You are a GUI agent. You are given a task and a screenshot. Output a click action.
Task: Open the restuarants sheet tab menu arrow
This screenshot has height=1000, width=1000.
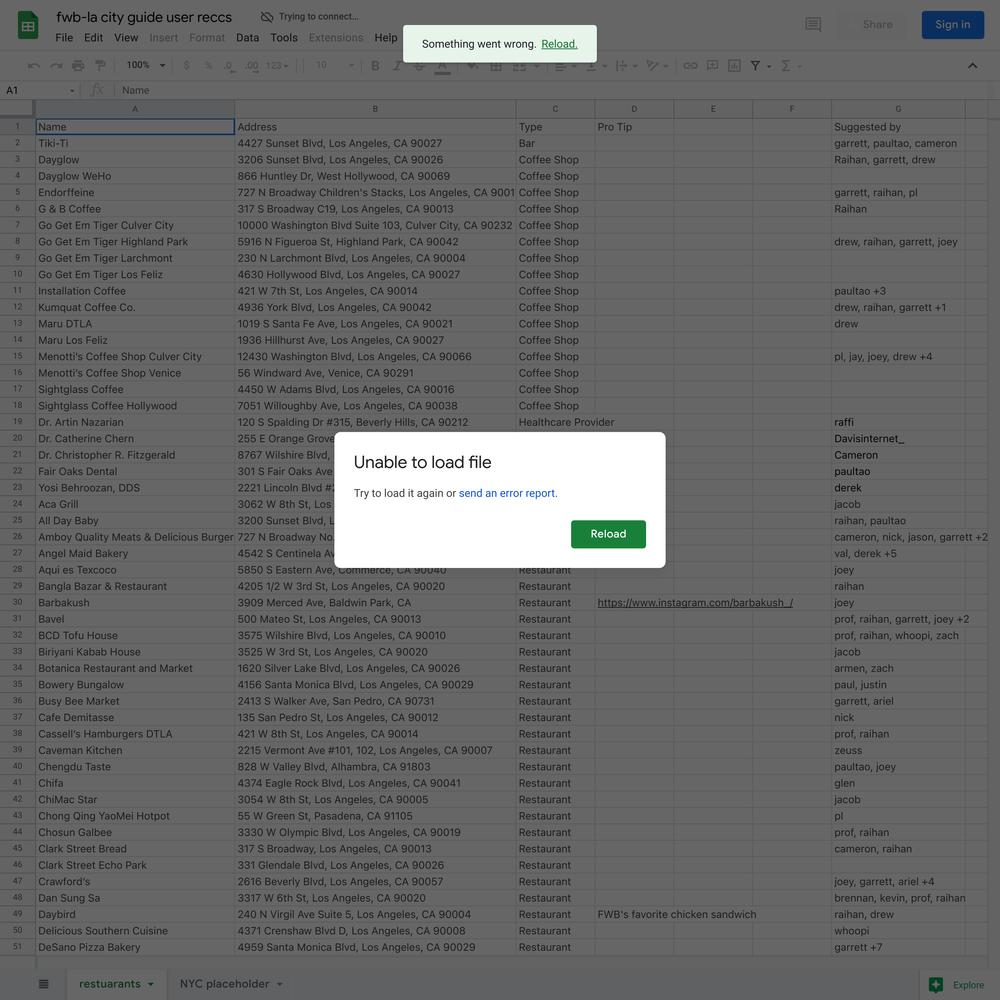pyautogui.click(x=151, y=984)
